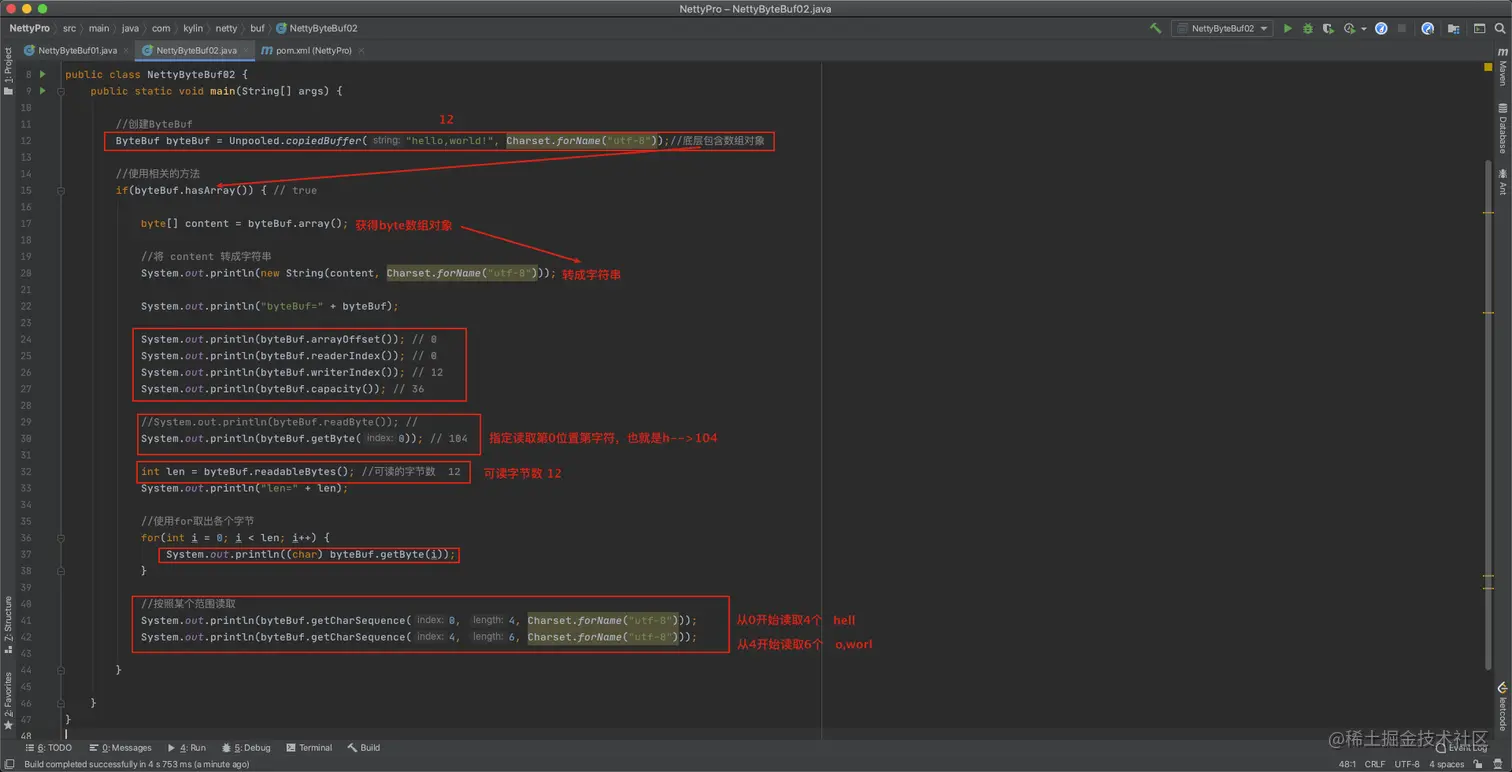Click the fold end marker at line 38

coord(61,571)
